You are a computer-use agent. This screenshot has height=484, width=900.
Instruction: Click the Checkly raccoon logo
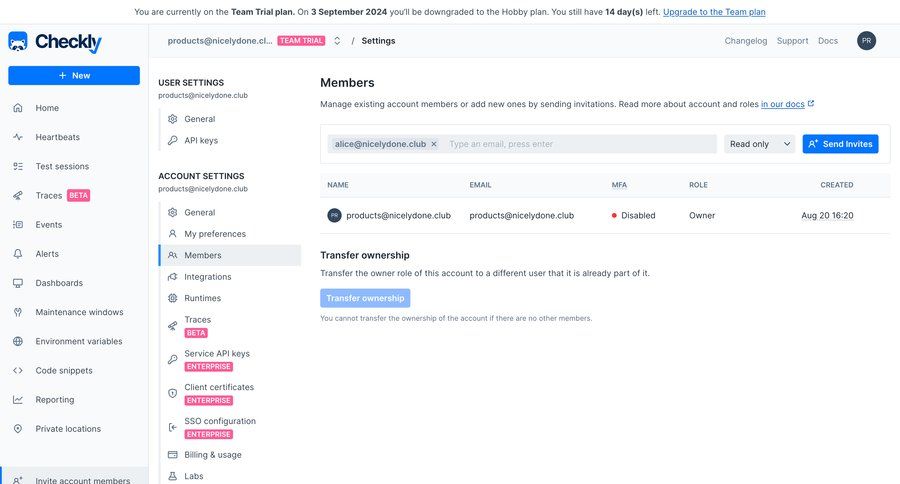18,41
